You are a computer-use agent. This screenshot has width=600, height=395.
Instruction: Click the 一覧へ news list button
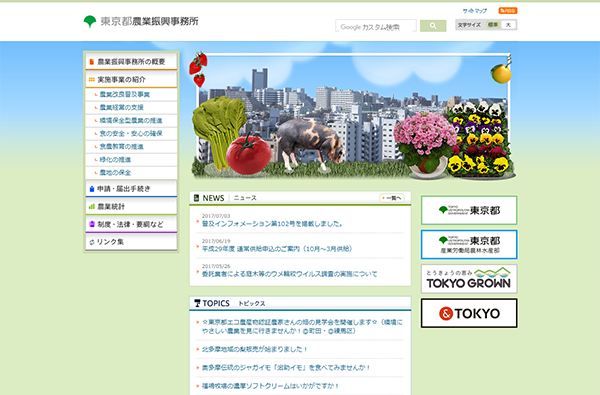[x=392, y=198]
